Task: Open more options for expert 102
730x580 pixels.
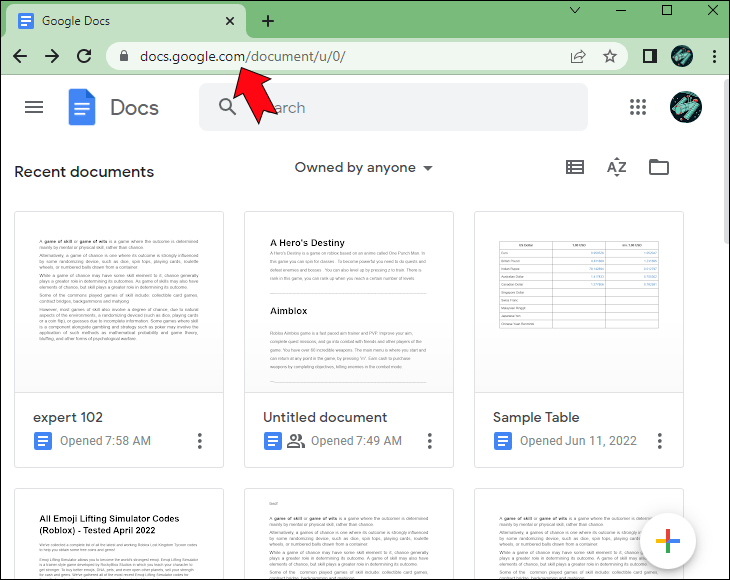Action: pyautogui.click(x=200, y=441)
